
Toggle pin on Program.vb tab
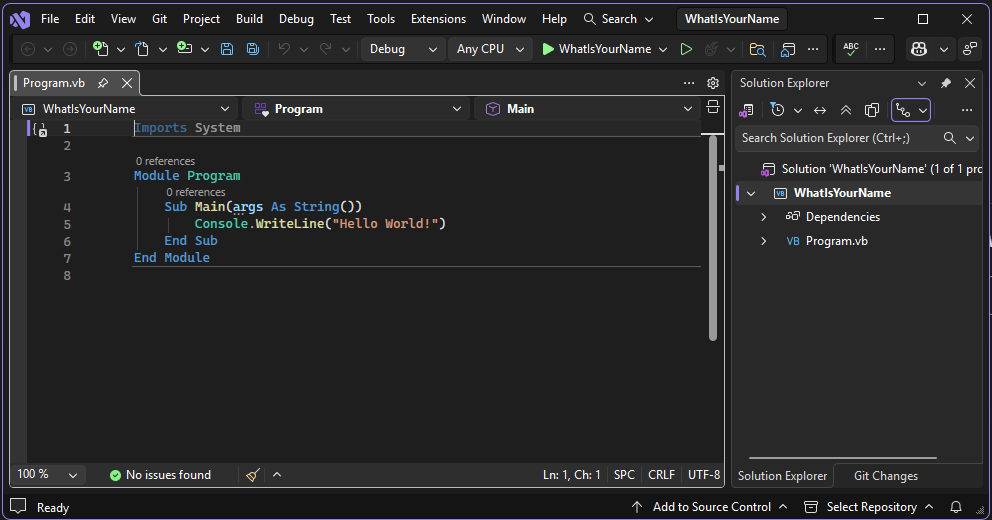[103, 83]
